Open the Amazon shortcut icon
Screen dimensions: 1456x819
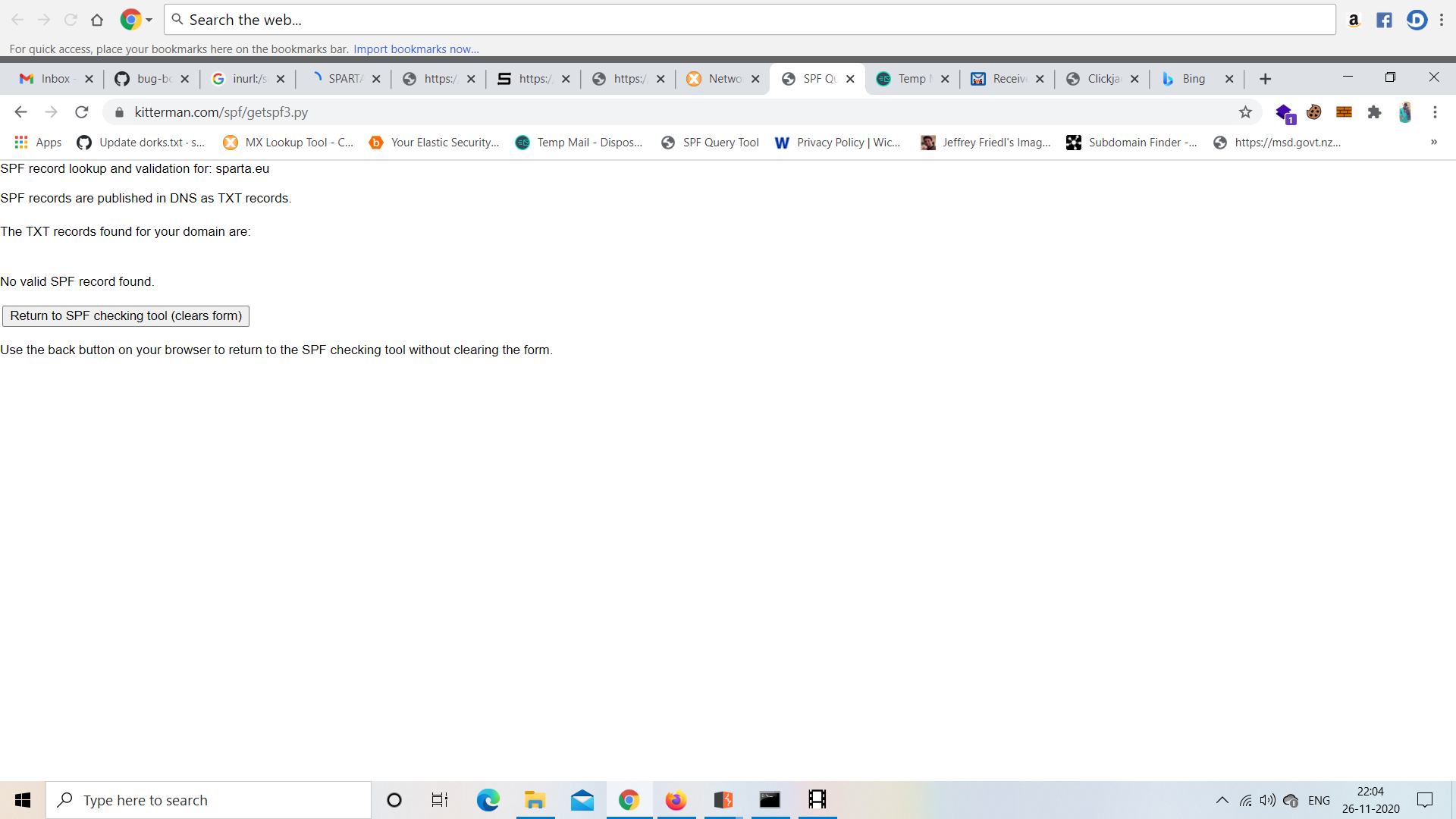click(1354, 20)
